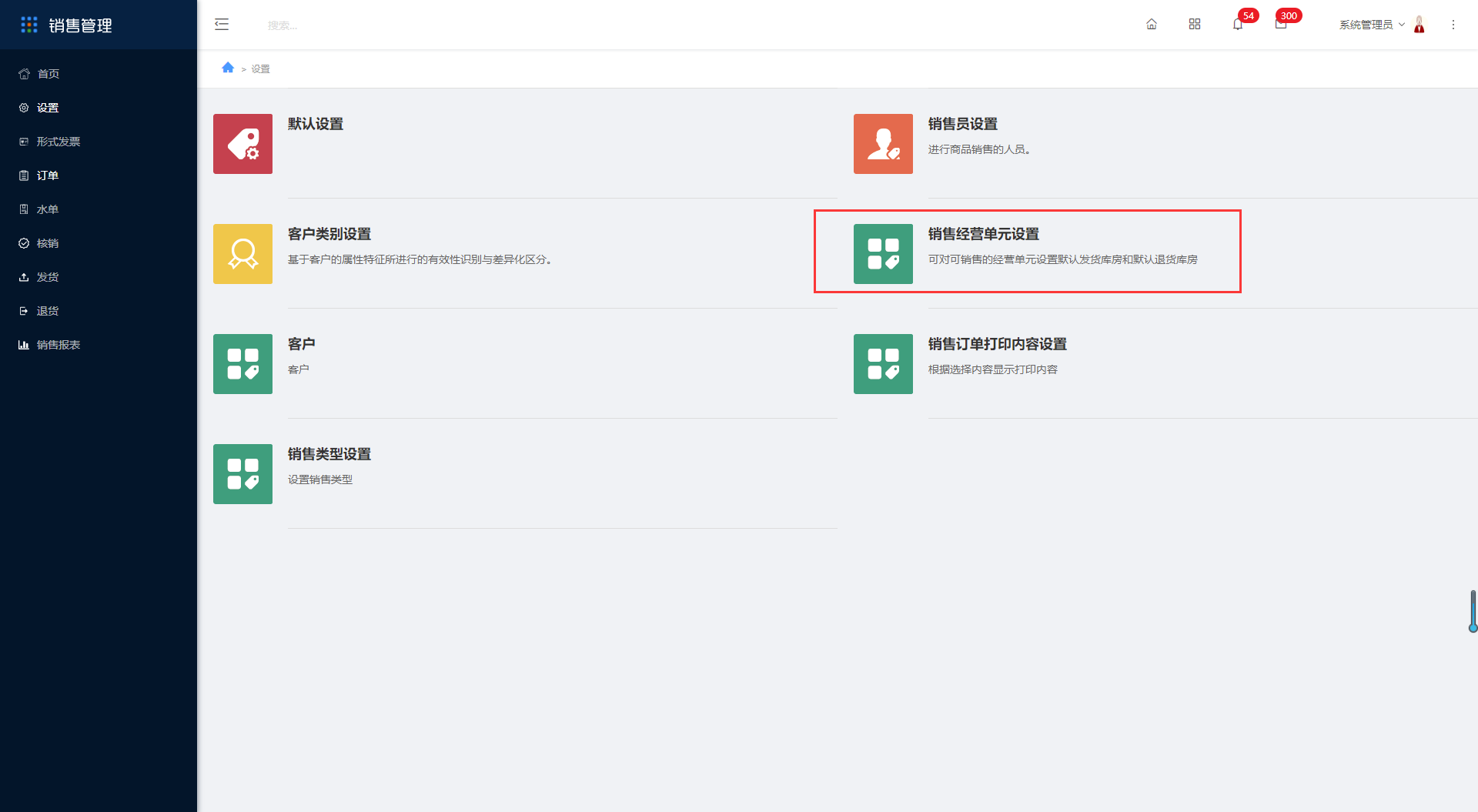This screenshot has height=812, width=1478.
Task: Click the app grid icon beside 销售管理
Action: pyautogui.click(x=29, y=25)
